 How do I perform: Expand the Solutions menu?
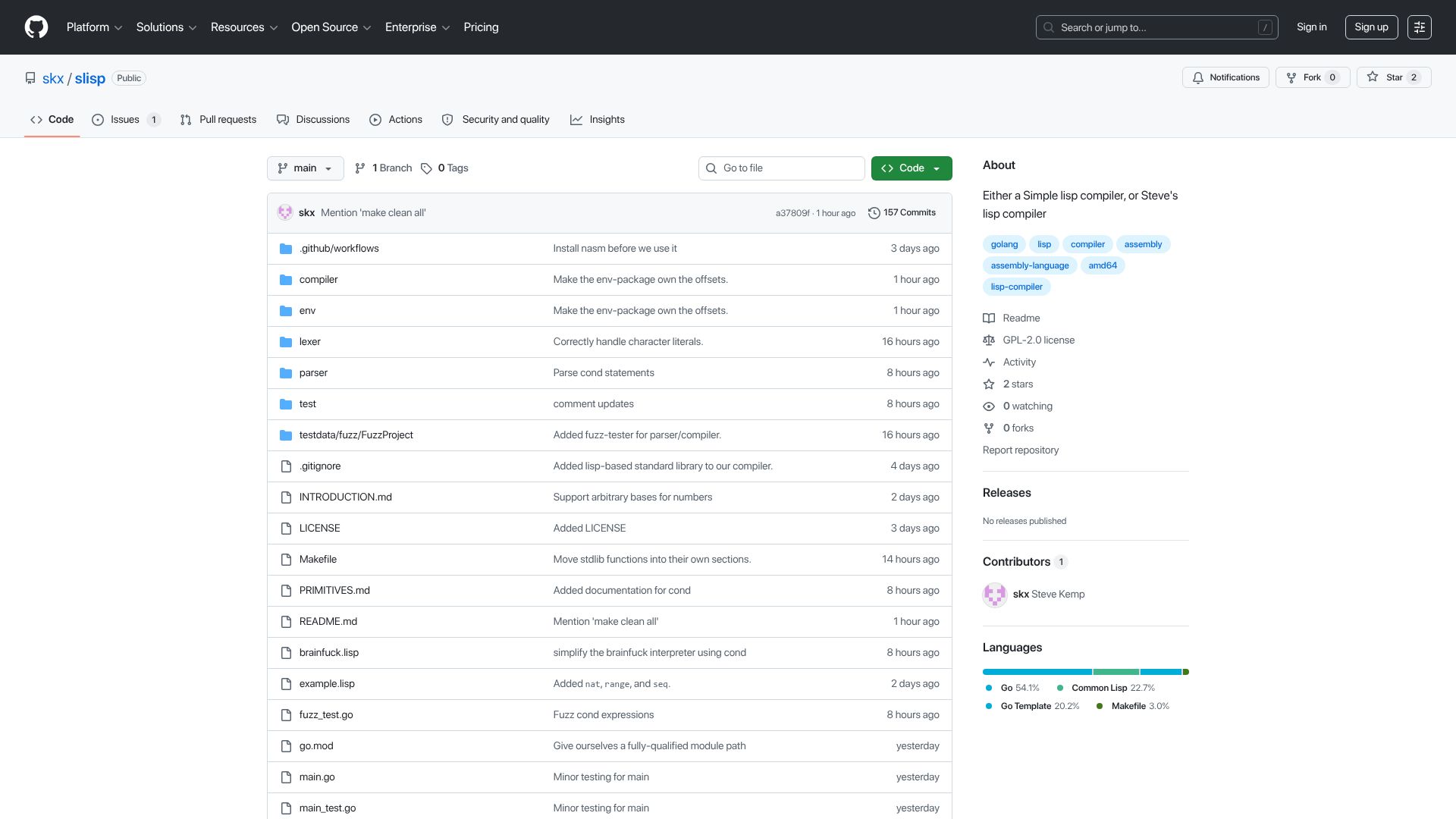point(166,27)
